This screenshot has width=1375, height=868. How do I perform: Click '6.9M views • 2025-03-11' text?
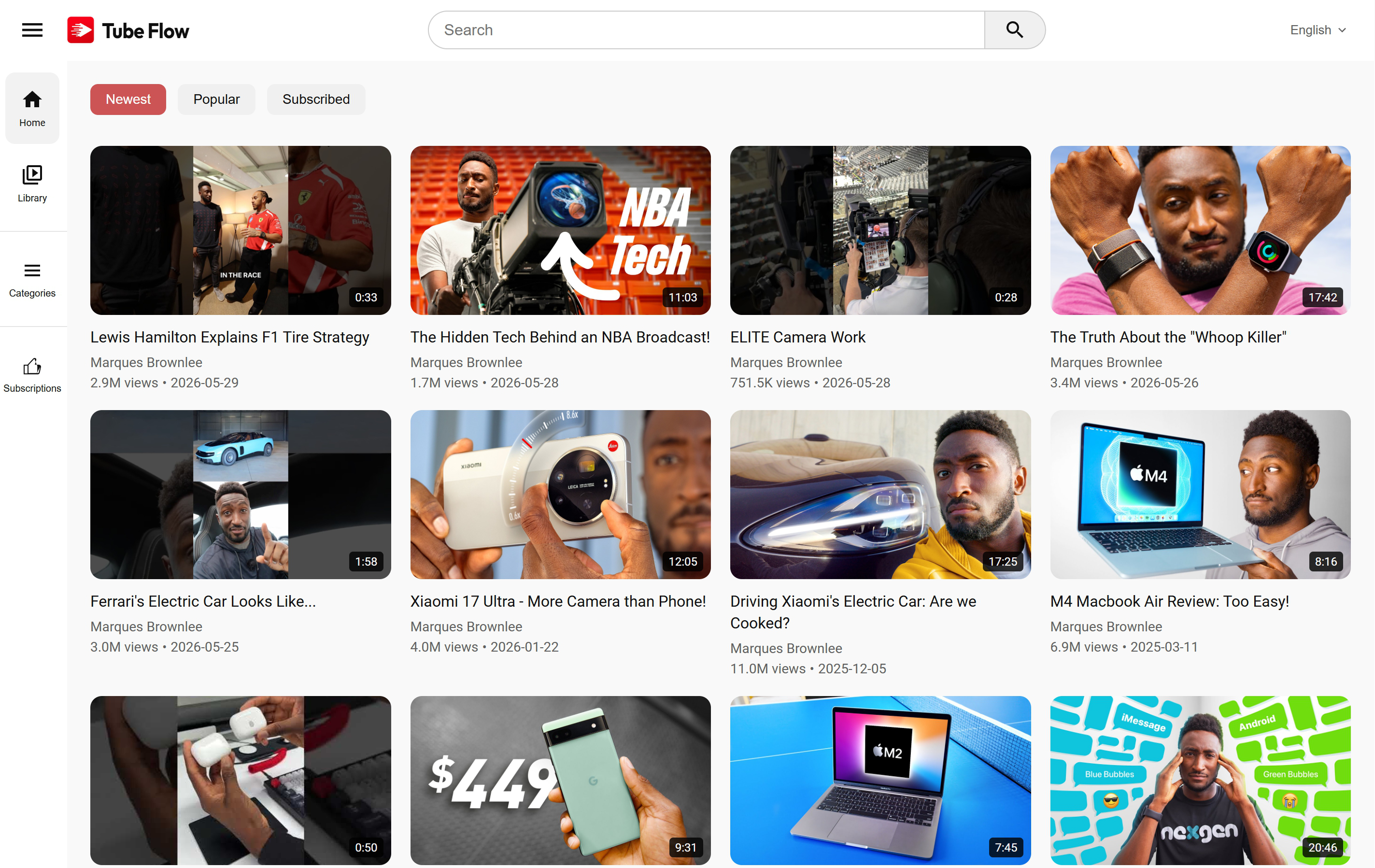click(x=1124, y=647)
